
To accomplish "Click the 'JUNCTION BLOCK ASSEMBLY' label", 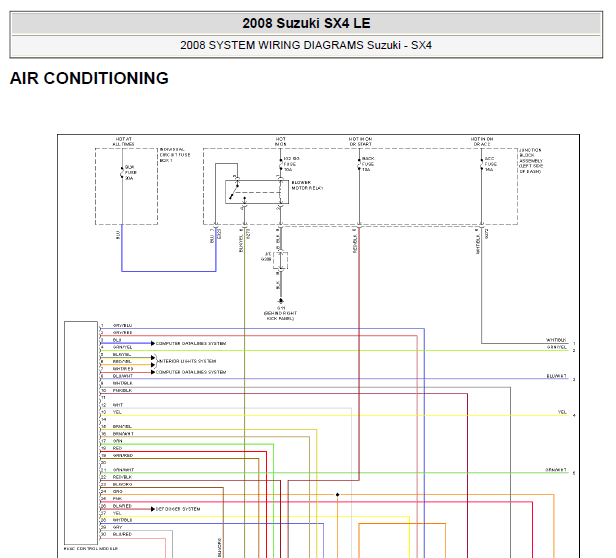I will tap(531, 161).
